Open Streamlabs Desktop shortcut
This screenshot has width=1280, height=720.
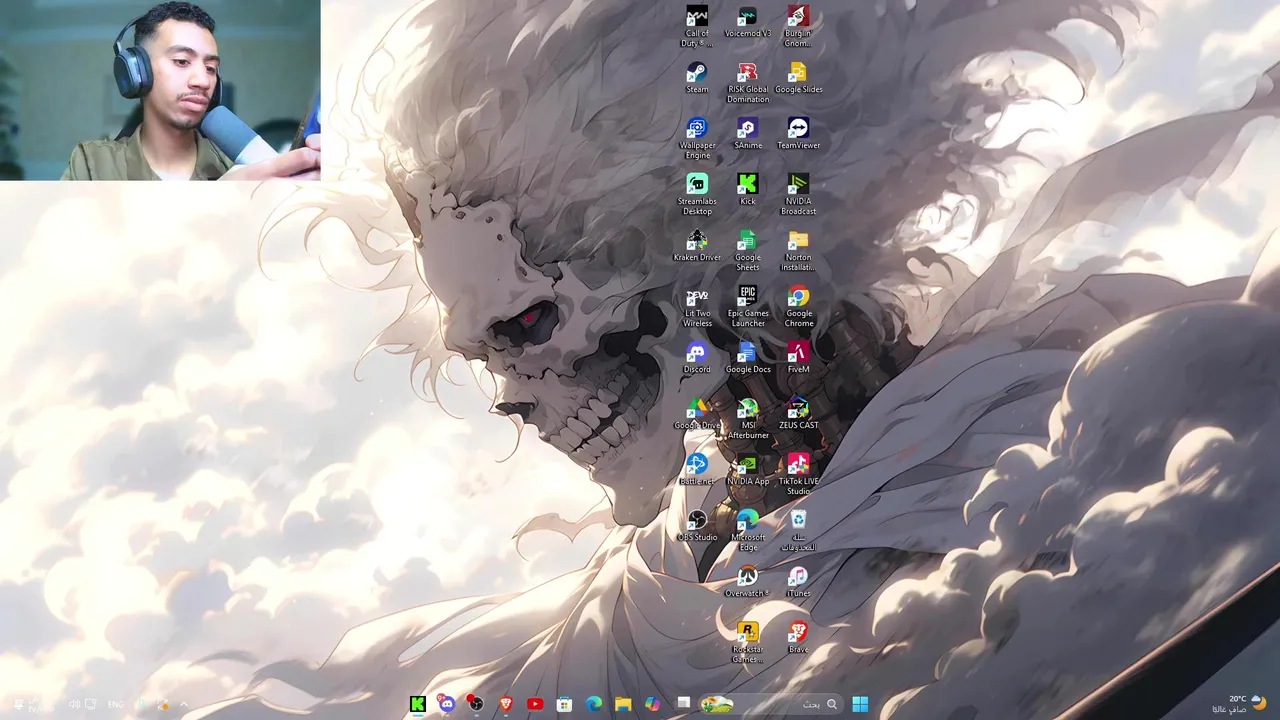[697, 195]
